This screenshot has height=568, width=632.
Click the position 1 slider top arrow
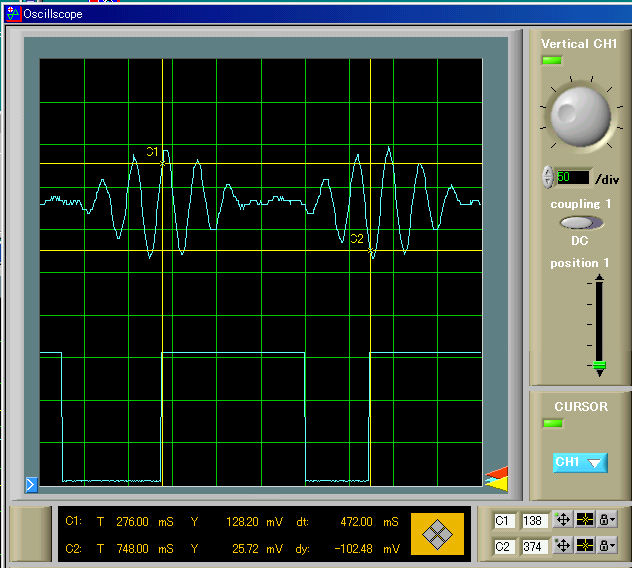tap(599, 277)
